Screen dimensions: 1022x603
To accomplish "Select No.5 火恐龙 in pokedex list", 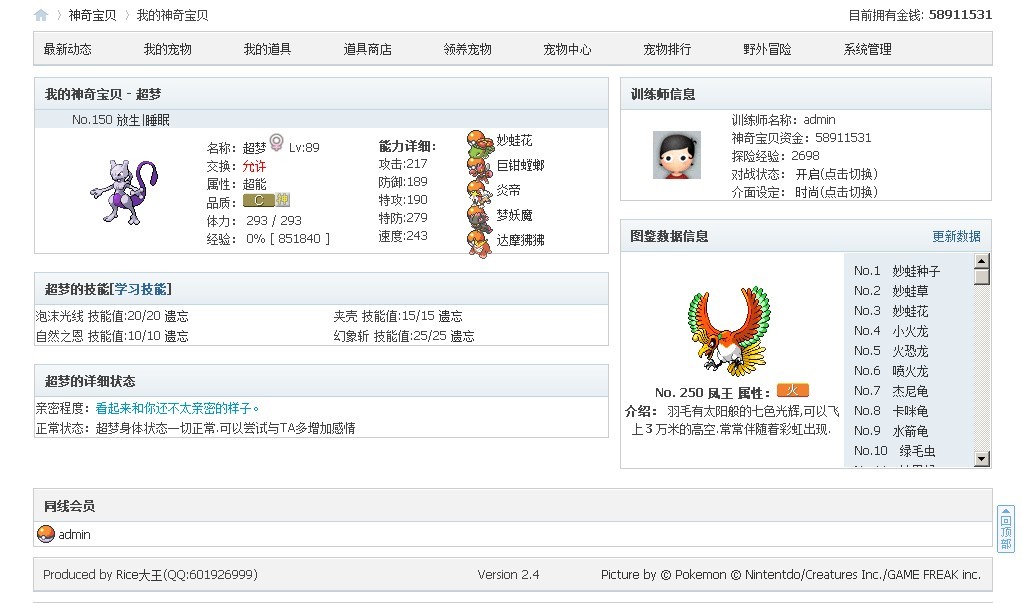I will (x=891, y=351).
